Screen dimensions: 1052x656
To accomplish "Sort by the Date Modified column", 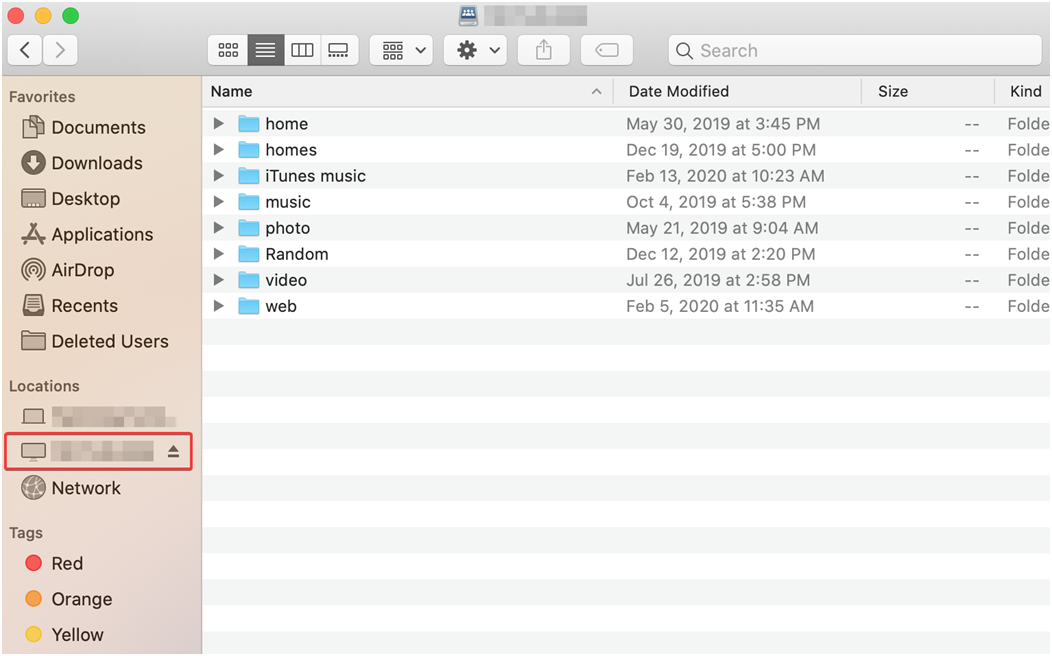I will [737, 92].
